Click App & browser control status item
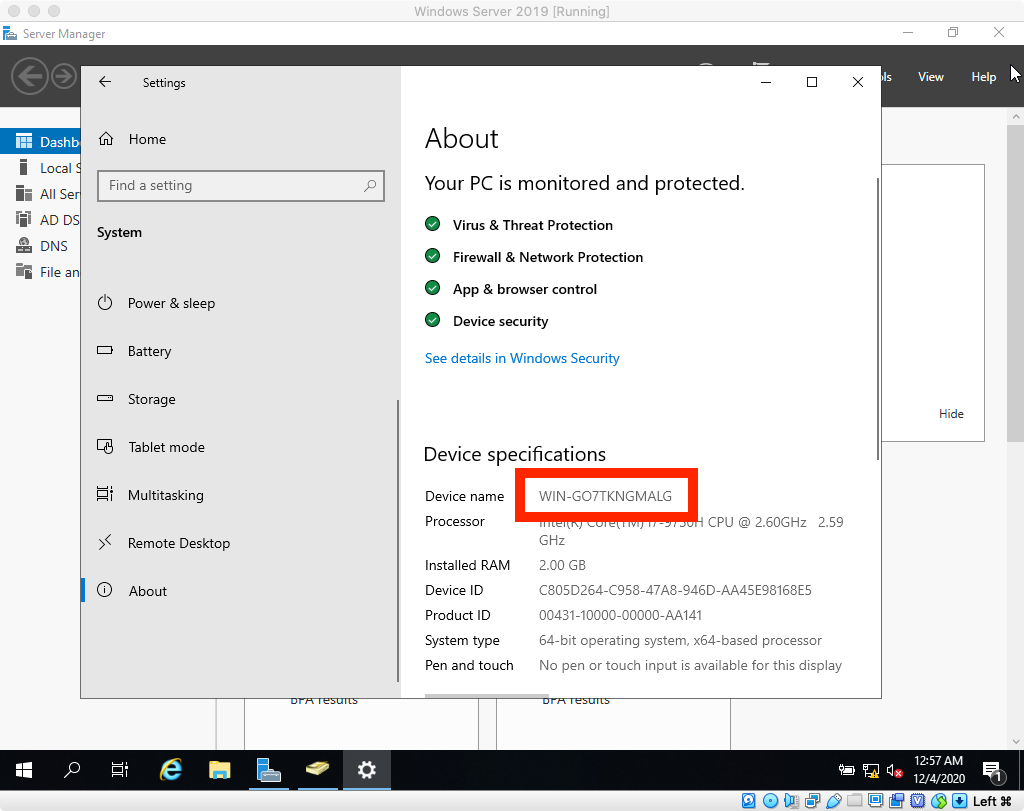1024x811 pixels. (x=511, y=289)
